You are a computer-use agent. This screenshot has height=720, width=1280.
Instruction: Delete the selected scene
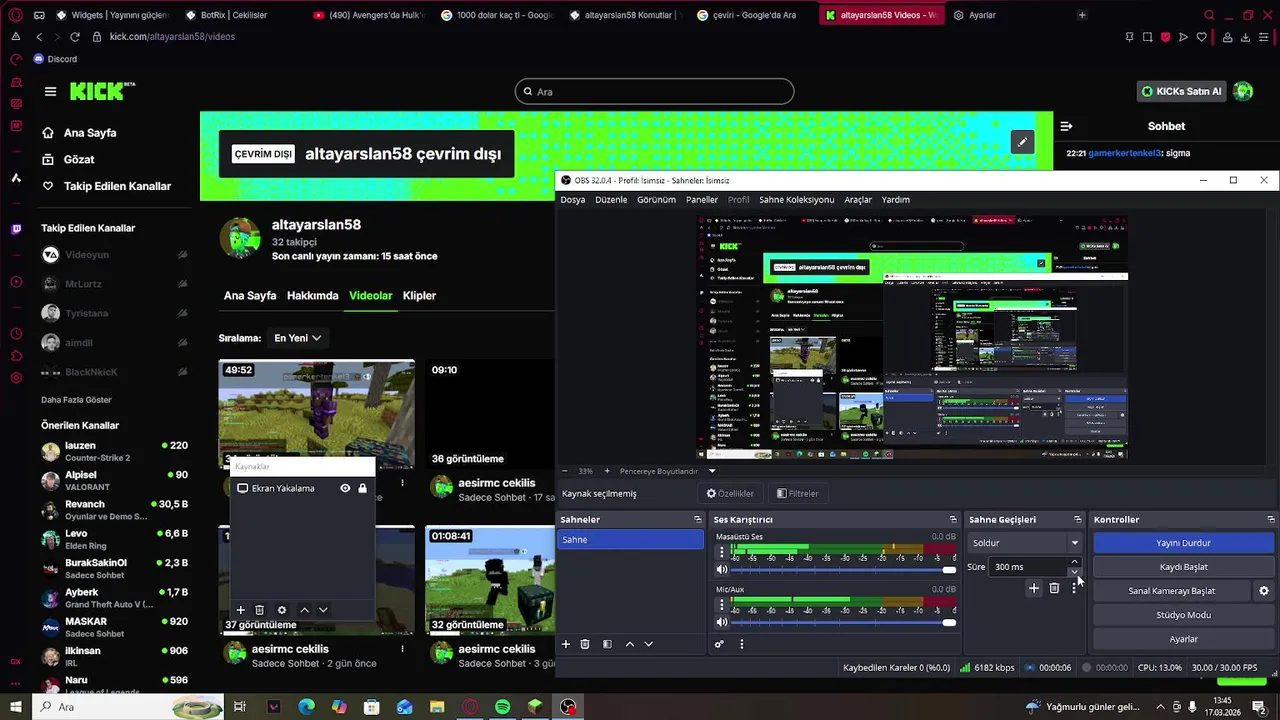585,644
